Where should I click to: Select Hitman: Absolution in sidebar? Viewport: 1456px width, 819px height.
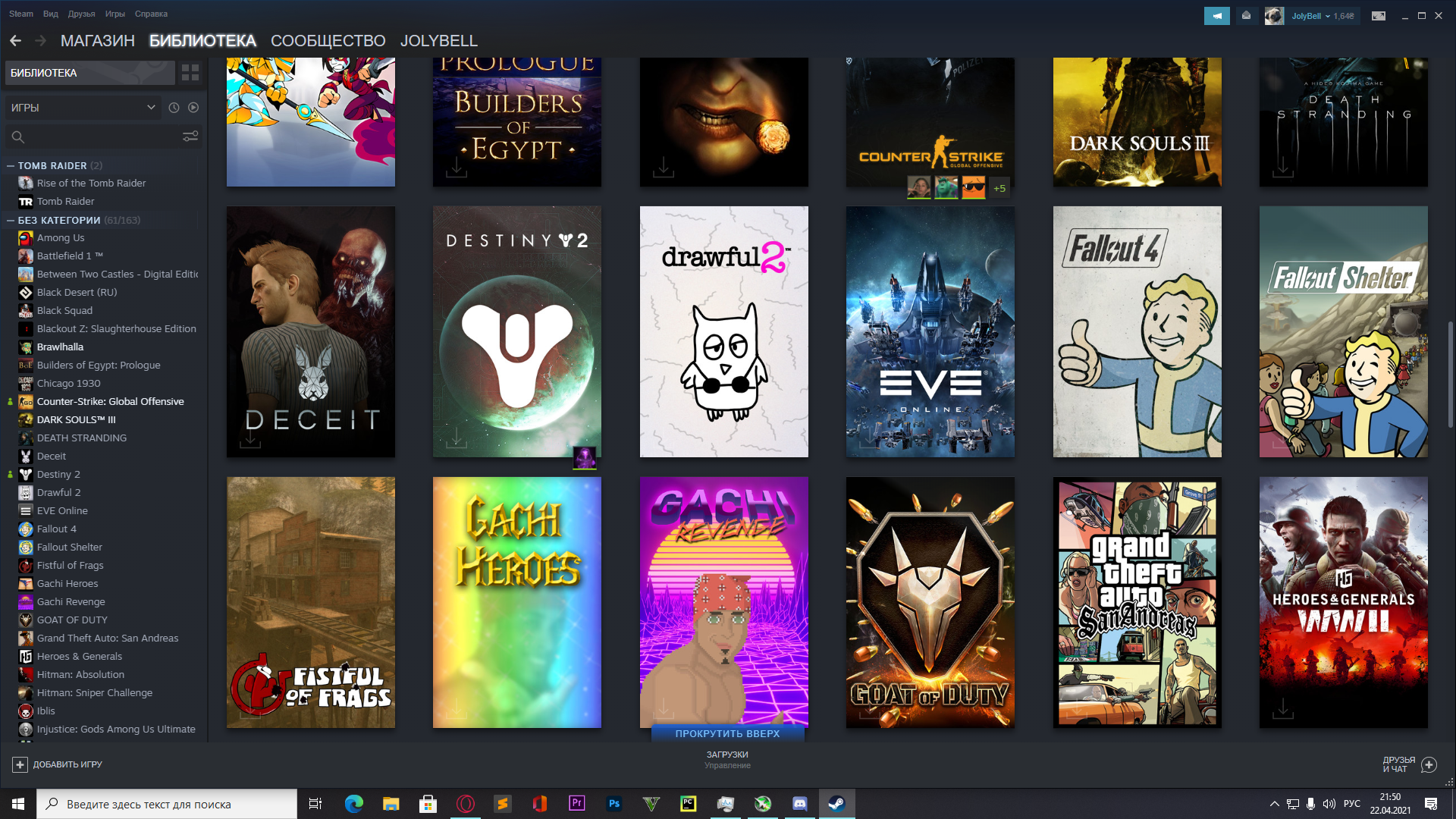point(80,674)
